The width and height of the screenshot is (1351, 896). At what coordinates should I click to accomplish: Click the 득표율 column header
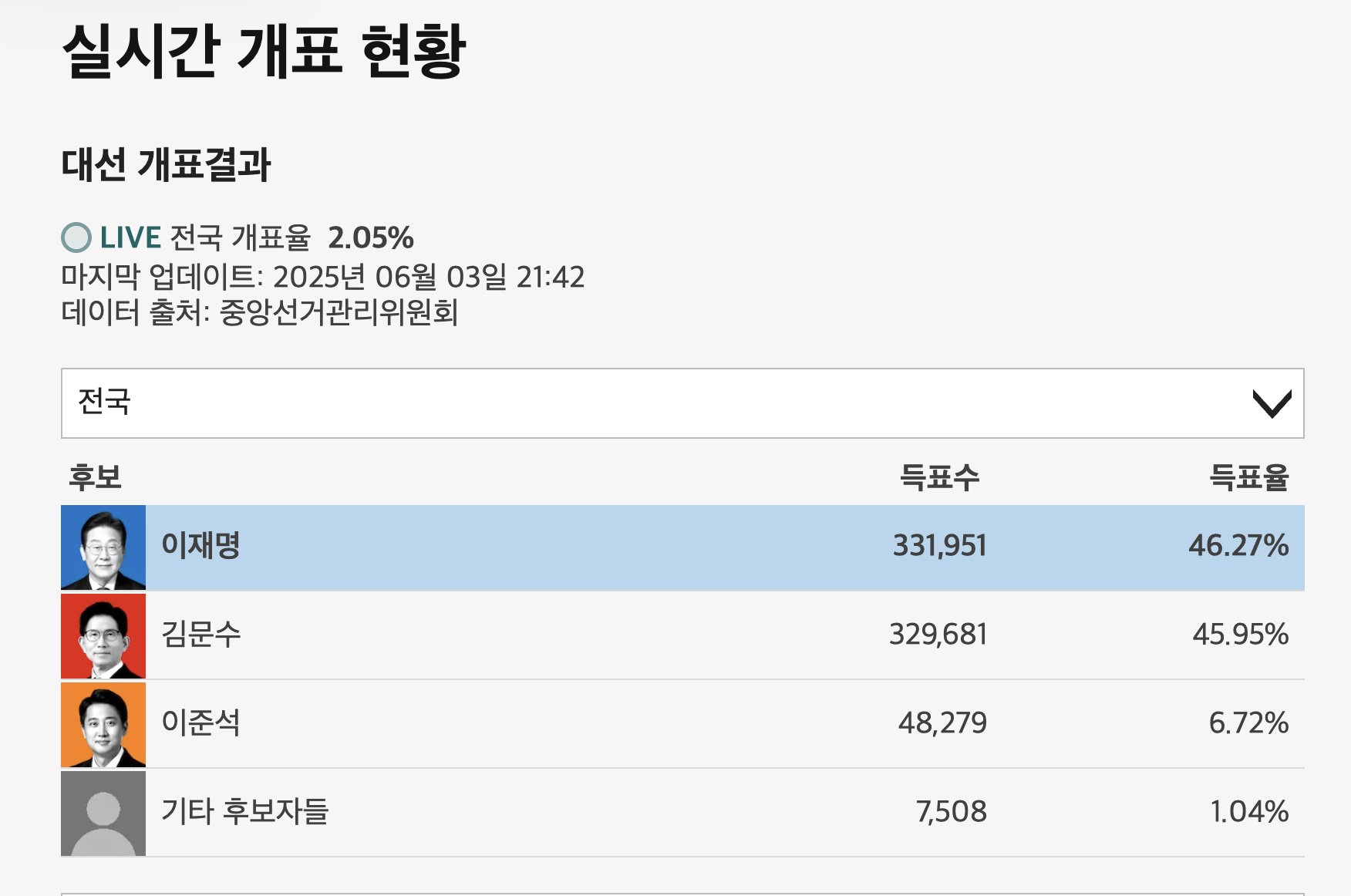[x=1248, y=477]
